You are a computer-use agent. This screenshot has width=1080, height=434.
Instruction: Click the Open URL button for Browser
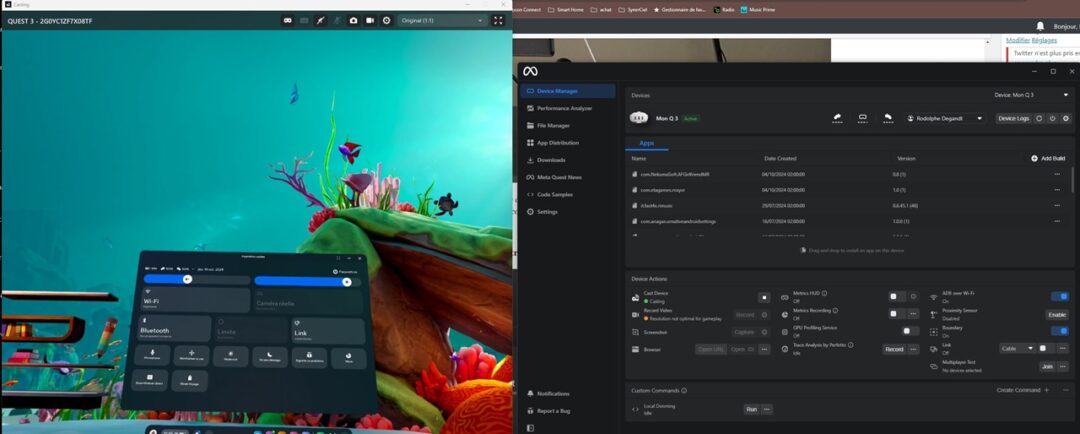point(711,349)
